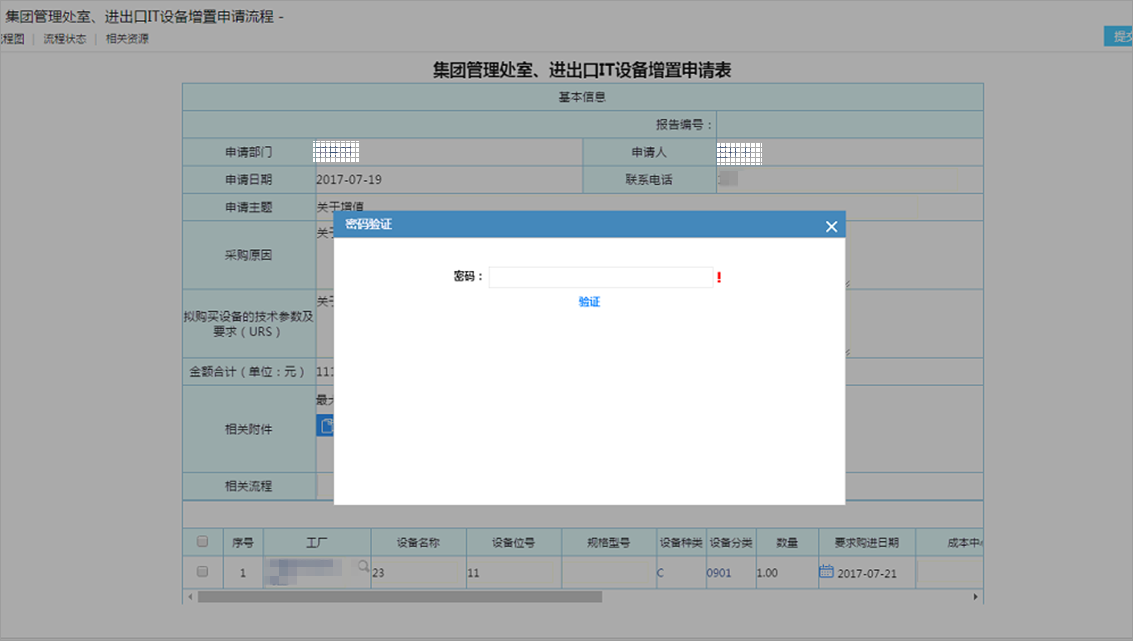Screen dimensions: 1133x641
Task: Open the 相关资源 tab
Action: coord(127,39)
